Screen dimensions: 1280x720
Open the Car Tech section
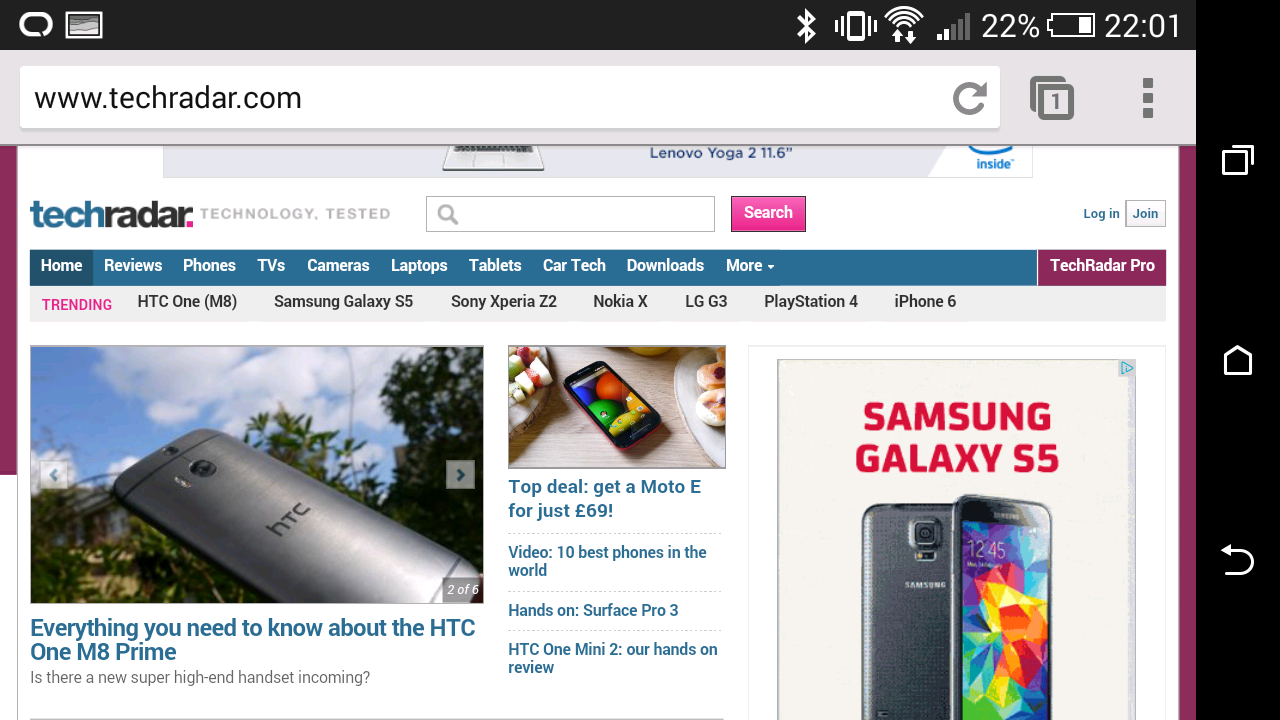574,266
